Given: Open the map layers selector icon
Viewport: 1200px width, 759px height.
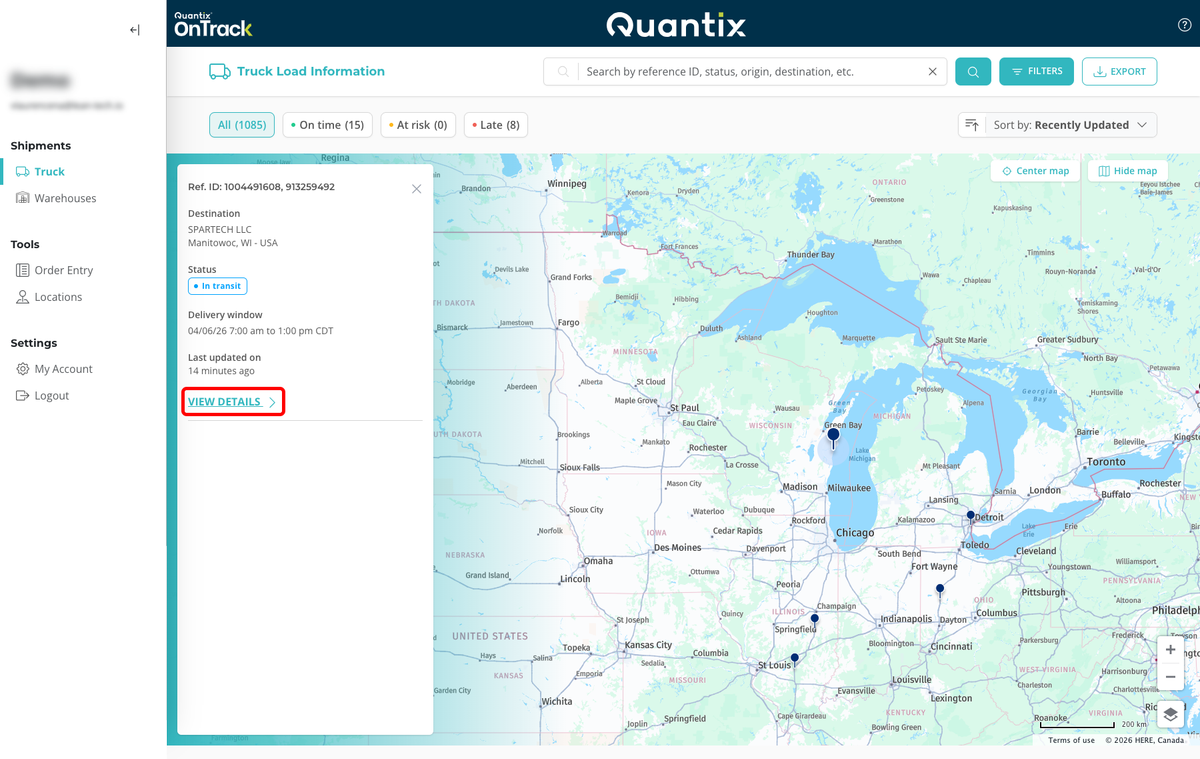Looking at the screenshot, I should [x=1170, y=714].
